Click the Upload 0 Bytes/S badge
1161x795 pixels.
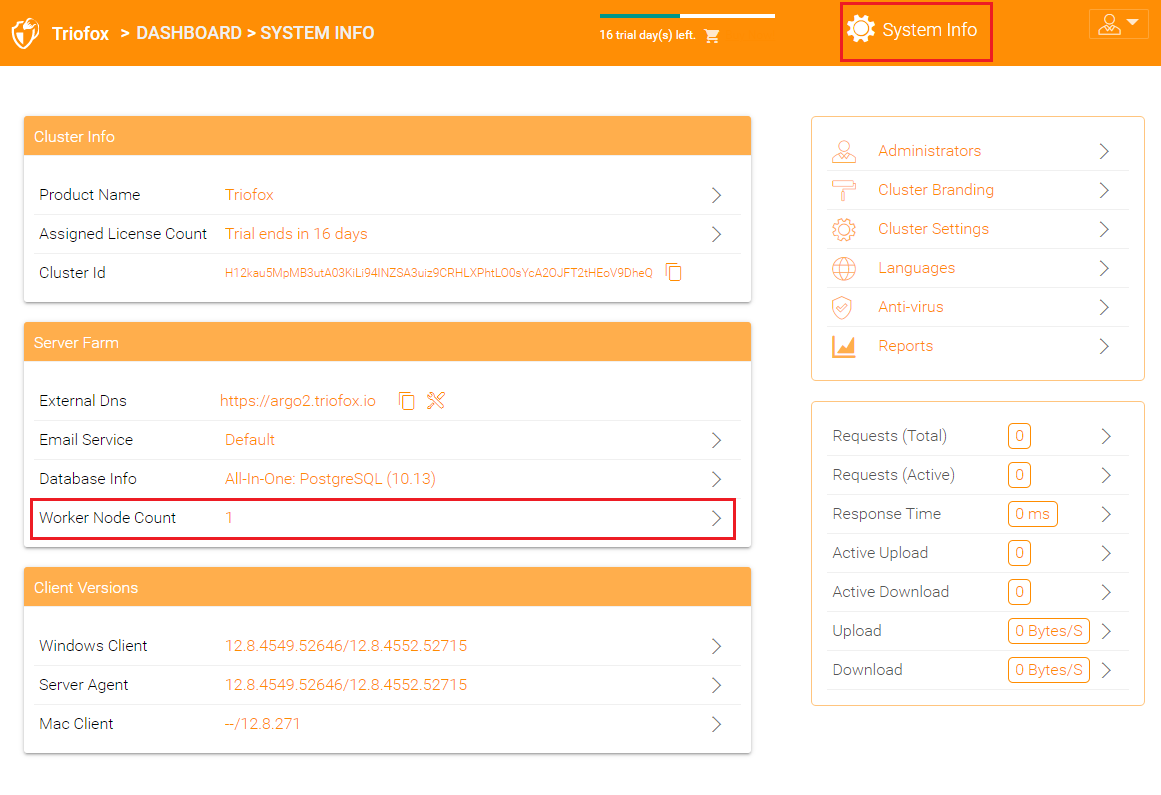[1048, 631]
